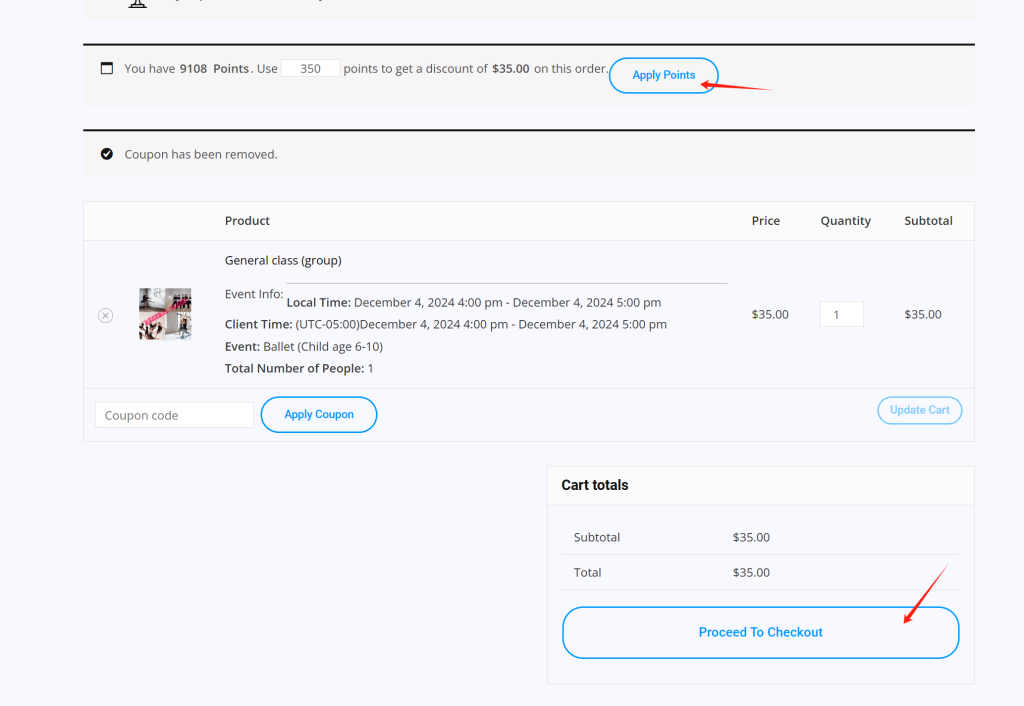Proceed To Checkout from cart totals
Viewport: 1024px width, 706px height.
(760, 632)
